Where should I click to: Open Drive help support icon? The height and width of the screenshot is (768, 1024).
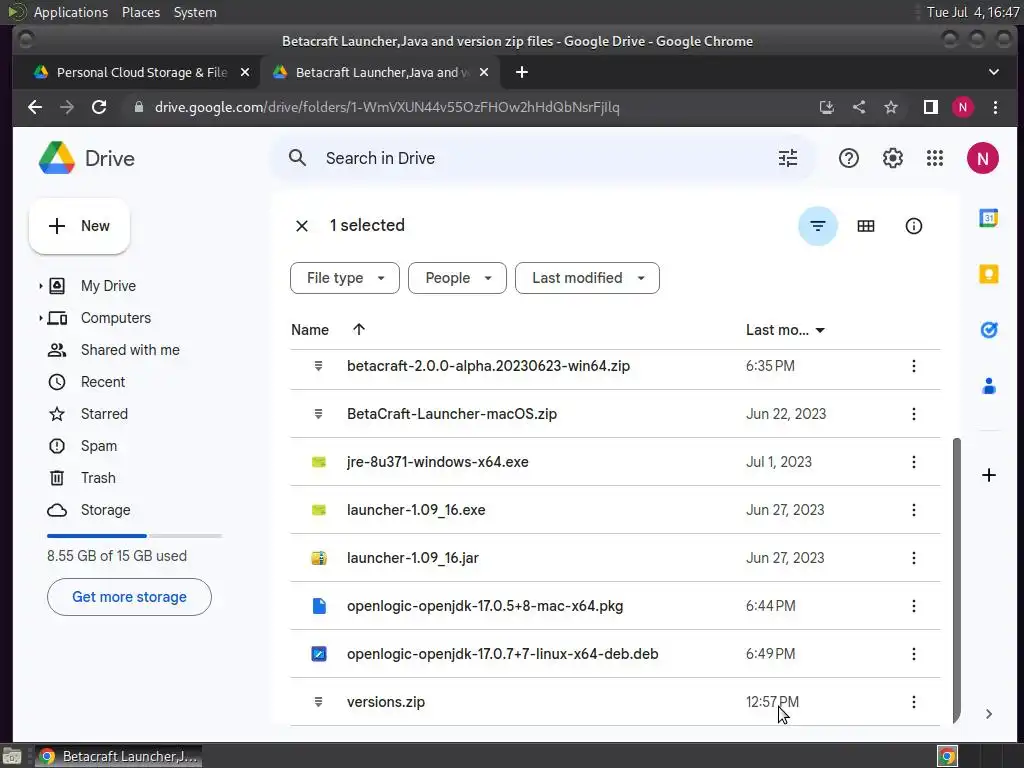[848, 158]
